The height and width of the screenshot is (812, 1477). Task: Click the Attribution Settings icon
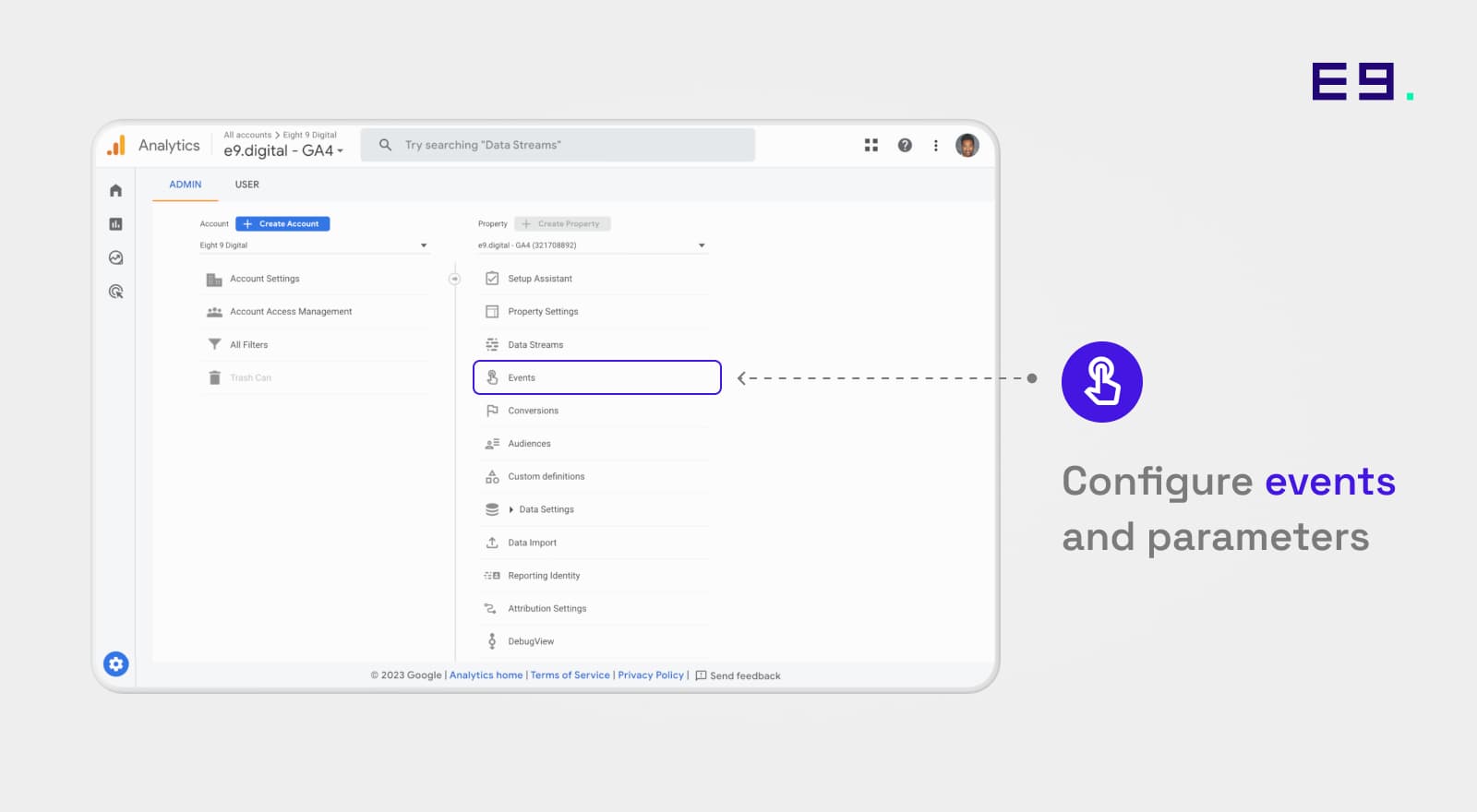click(x=491, y=608)
